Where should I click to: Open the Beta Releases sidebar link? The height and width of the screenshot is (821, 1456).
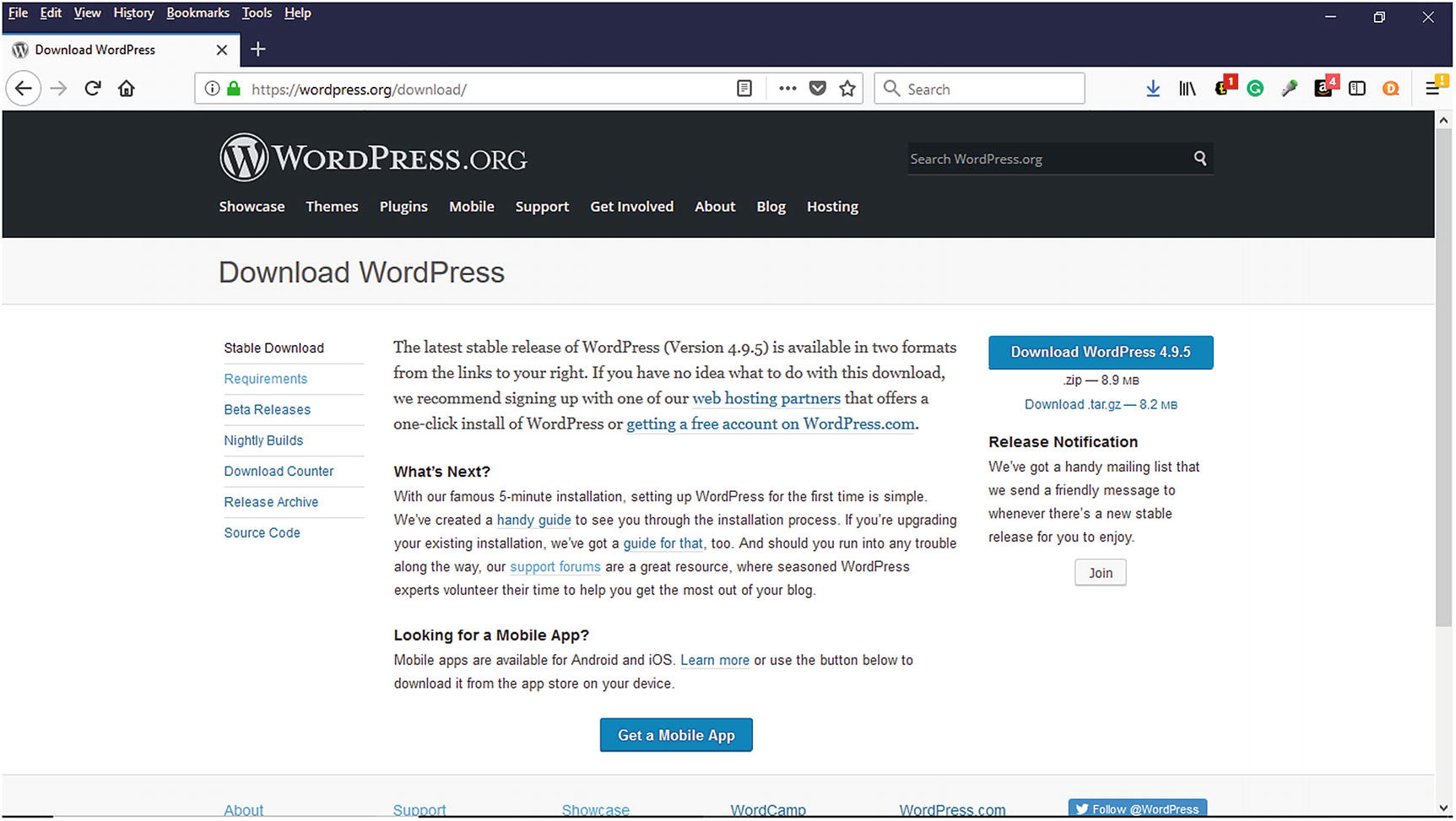click(x=267, y=409)
